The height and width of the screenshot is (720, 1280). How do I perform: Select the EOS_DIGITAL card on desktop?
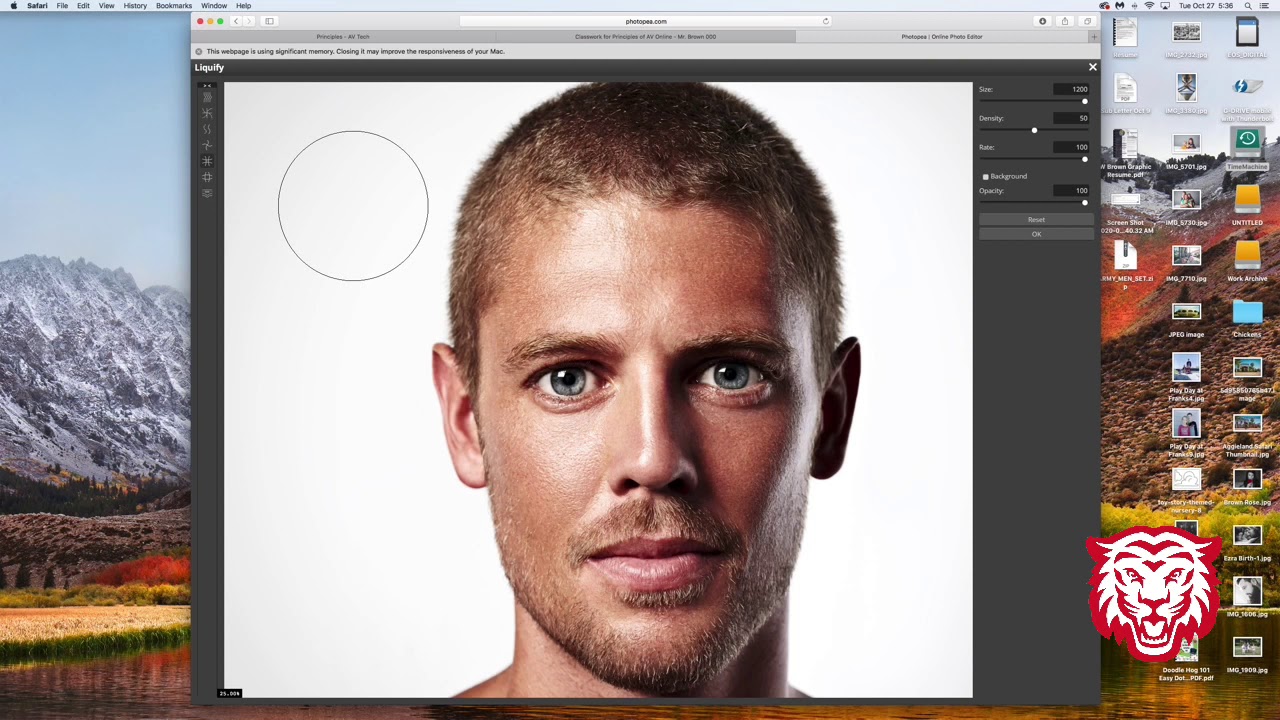[1247, 38]
